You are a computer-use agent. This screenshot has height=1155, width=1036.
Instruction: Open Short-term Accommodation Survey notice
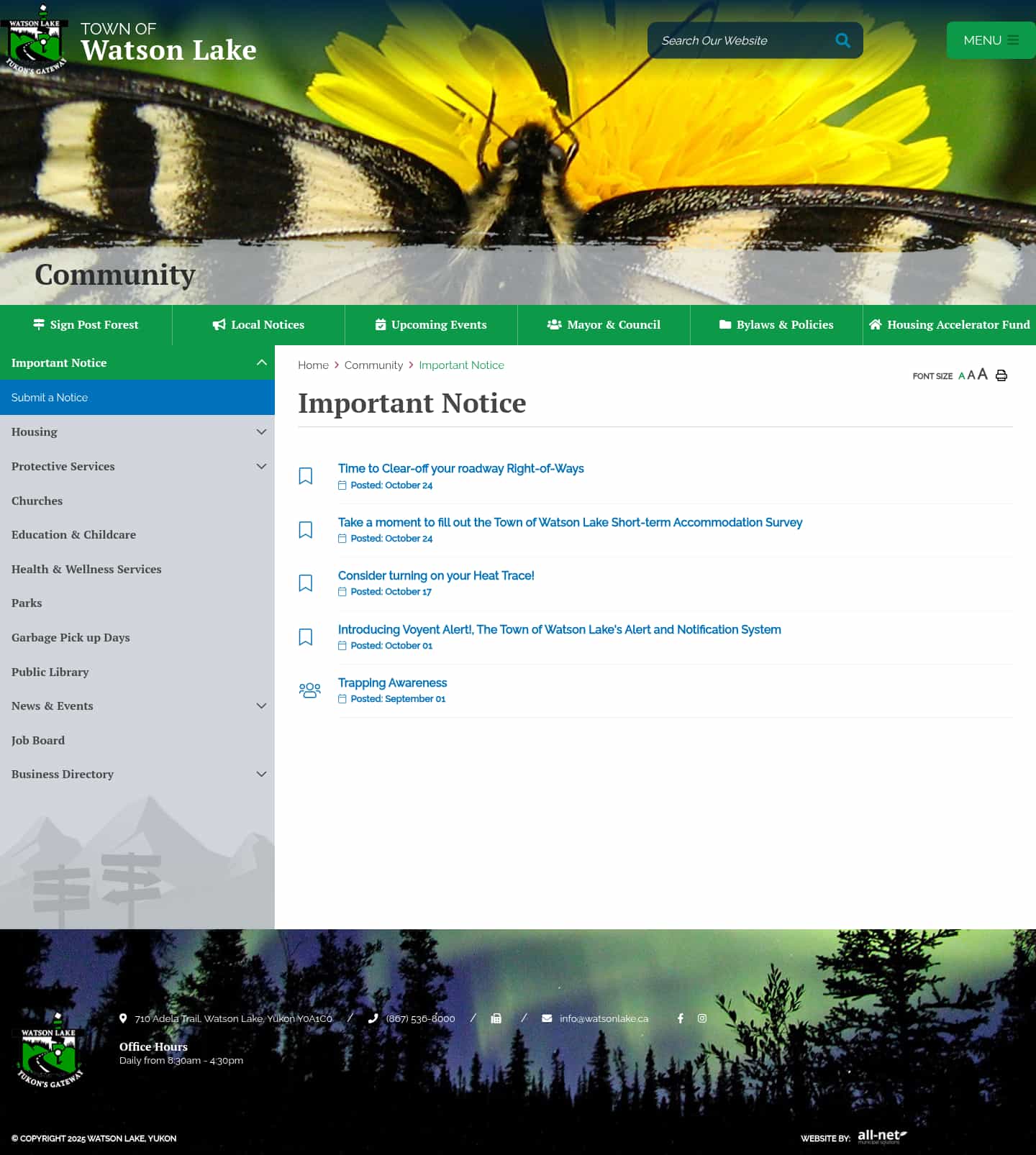pos(570,523)
